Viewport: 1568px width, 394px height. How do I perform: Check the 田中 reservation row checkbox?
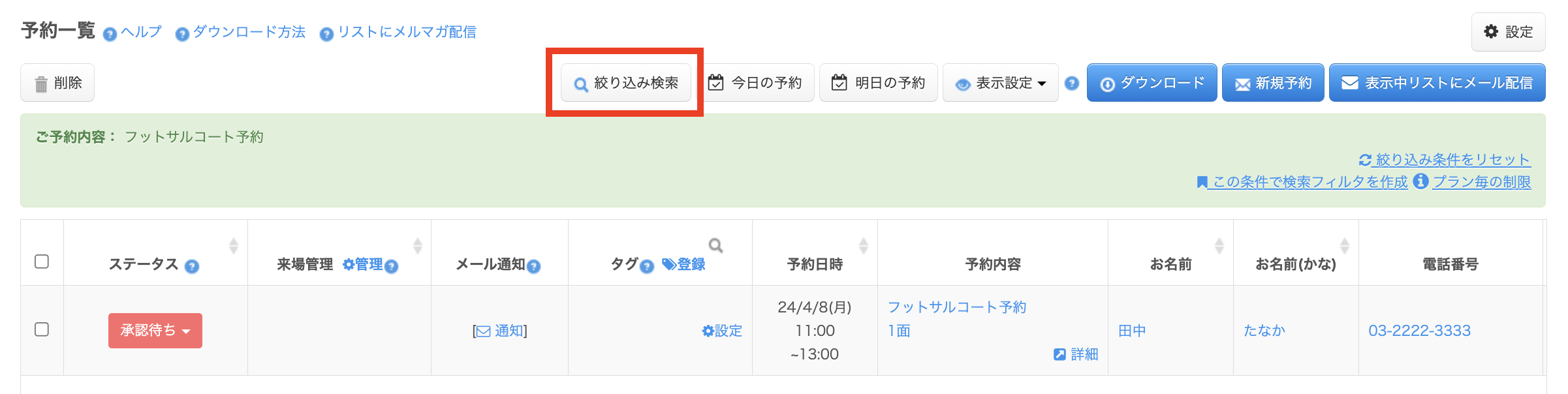(x=42, y=329)
